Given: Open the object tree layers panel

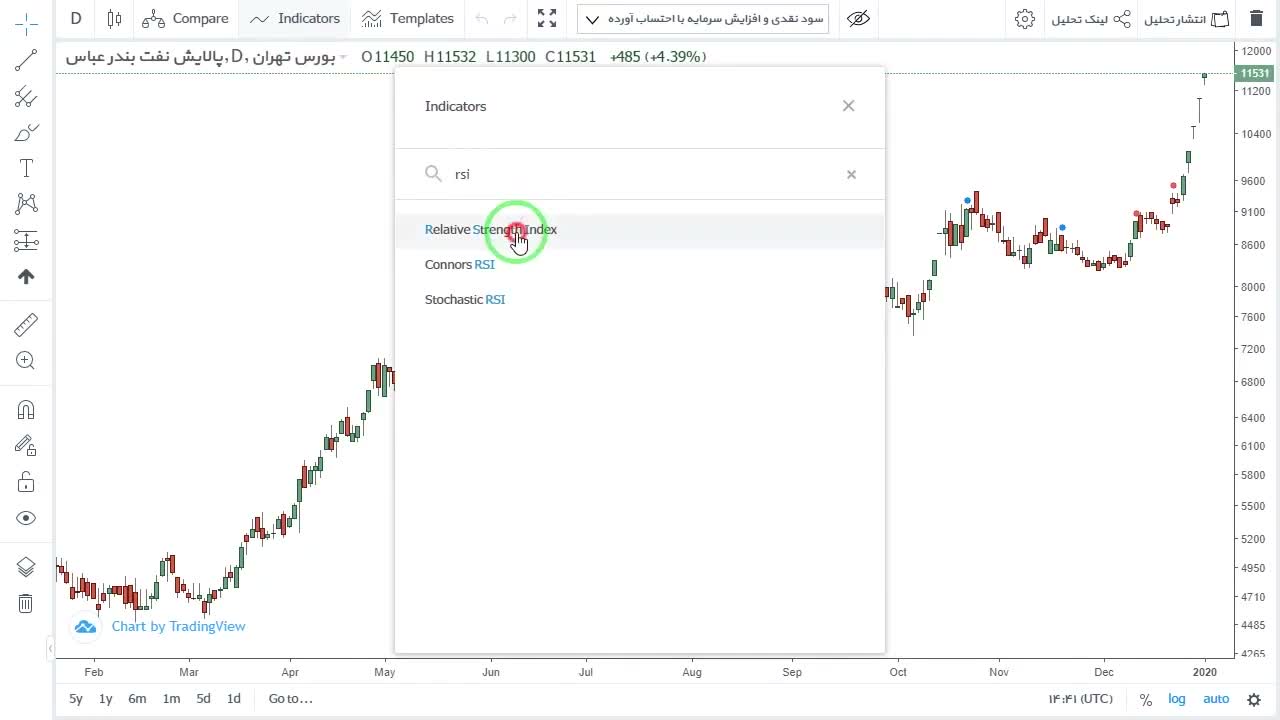Looking at the screenshot, I should [26, 567].
